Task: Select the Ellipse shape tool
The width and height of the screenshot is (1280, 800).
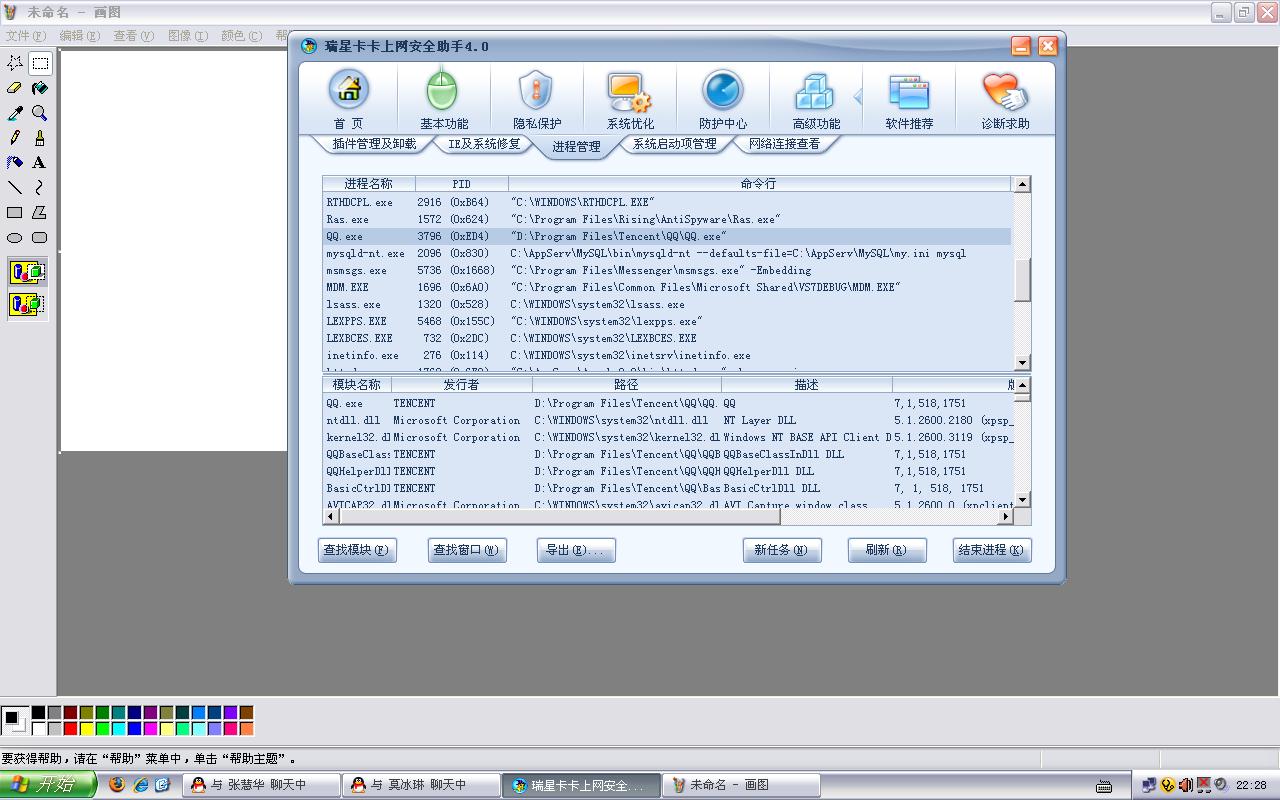Action: pos(15,238)
